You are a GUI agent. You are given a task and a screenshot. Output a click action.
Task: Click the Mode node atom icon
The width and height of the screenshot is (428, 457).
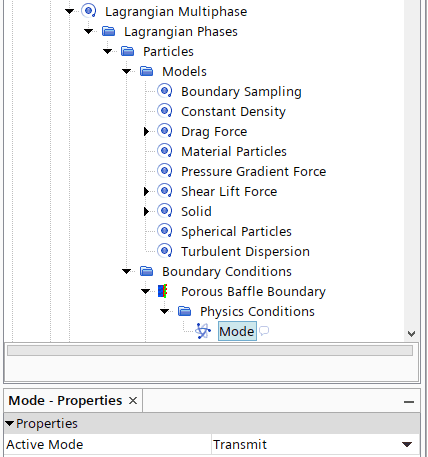[203, 331]
